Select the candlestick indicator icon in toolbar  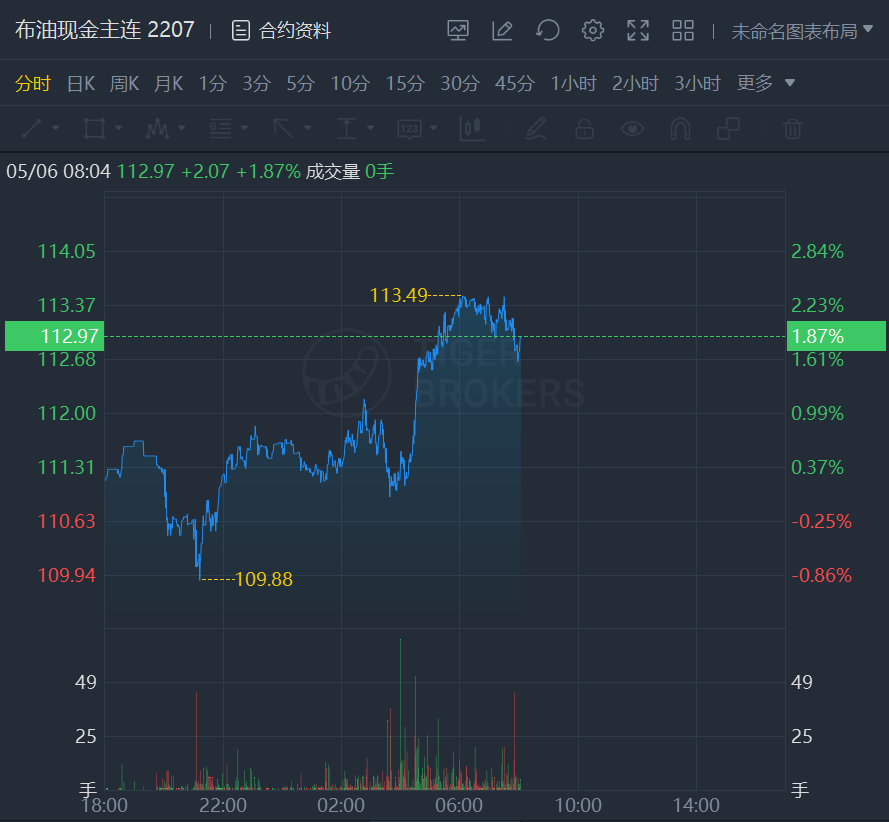(x=472, y=129)
